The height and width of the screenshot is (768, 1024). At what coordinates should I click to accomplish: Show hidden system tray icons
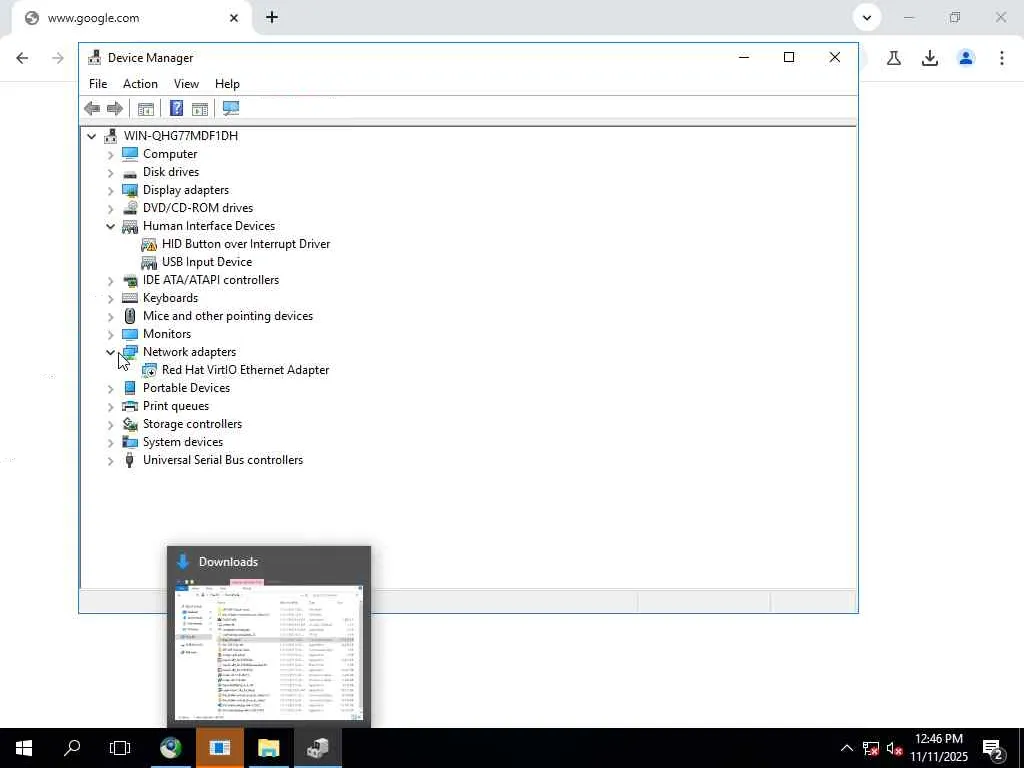(x=847, y=748)
